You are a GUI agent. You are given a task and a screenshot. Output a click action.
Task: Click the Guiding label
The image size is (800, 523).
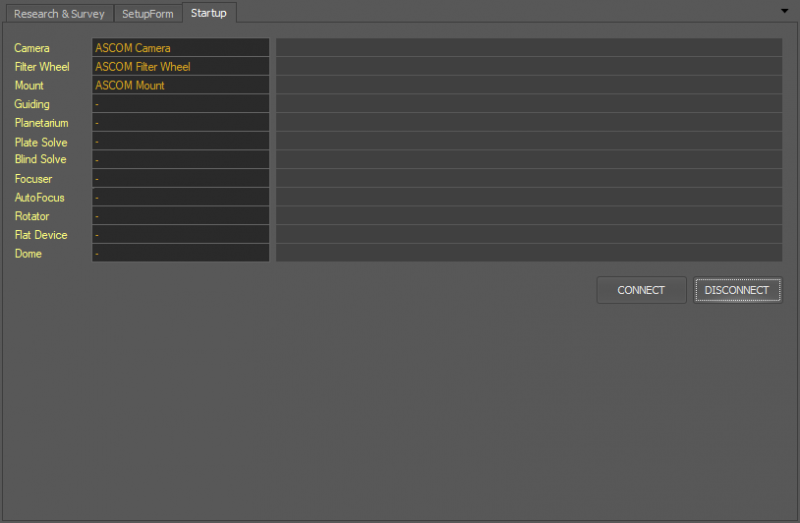coord(32,104)
